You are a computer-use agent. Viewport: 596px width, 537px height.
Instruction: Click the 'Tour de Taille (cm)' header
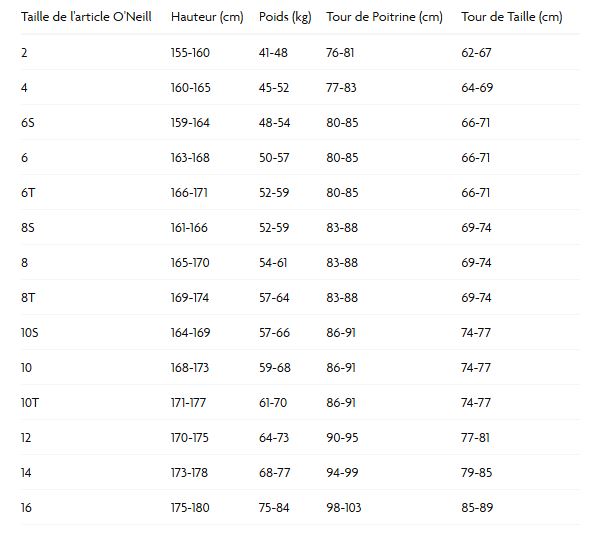click(x=512, y=17)
